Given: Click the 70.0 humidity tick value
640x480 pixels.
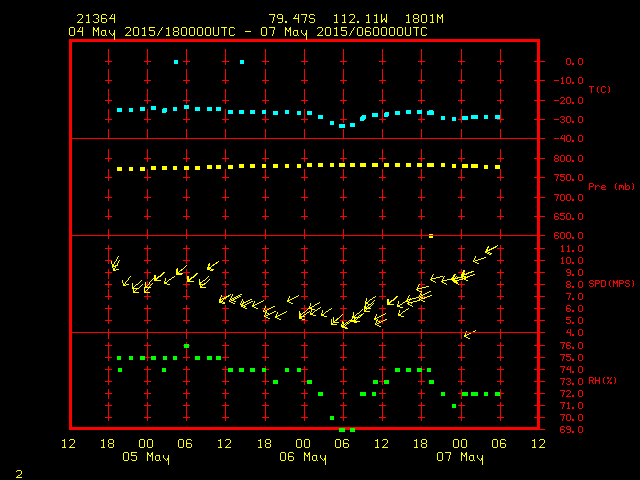Looking at the screenshot, I should point(571,418).
